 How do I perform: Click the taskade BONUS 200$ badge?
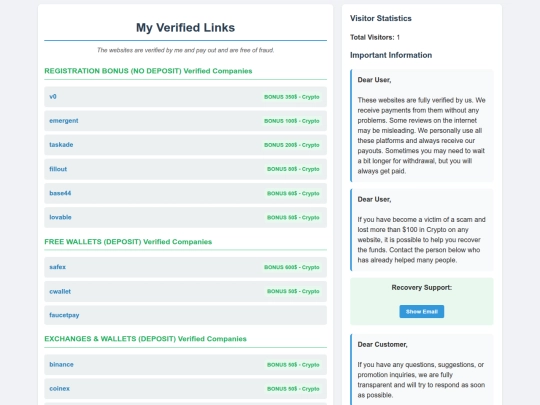click(292, 145)
